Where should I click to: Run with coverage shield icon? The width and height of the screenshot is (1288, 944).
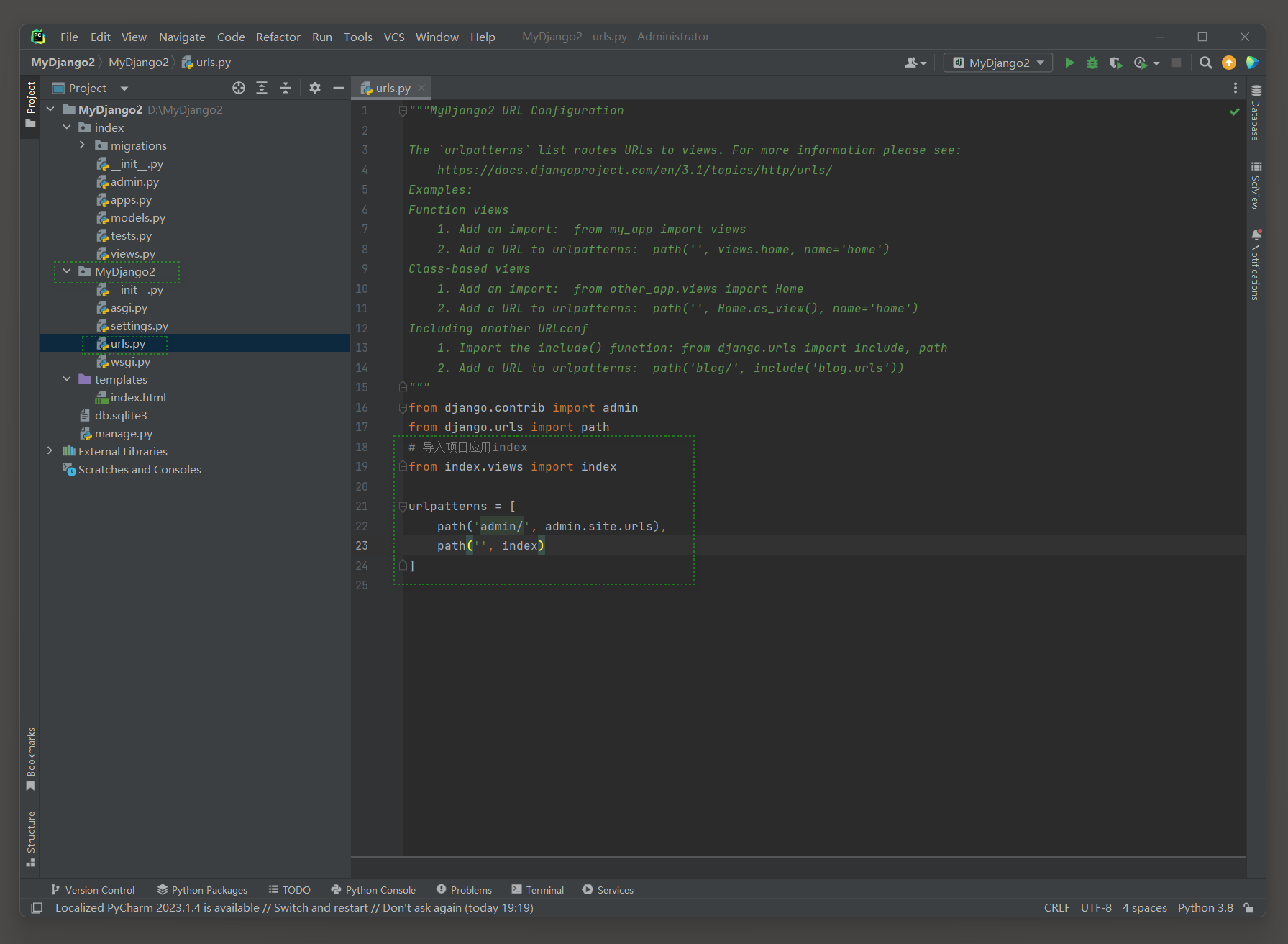1115,63
